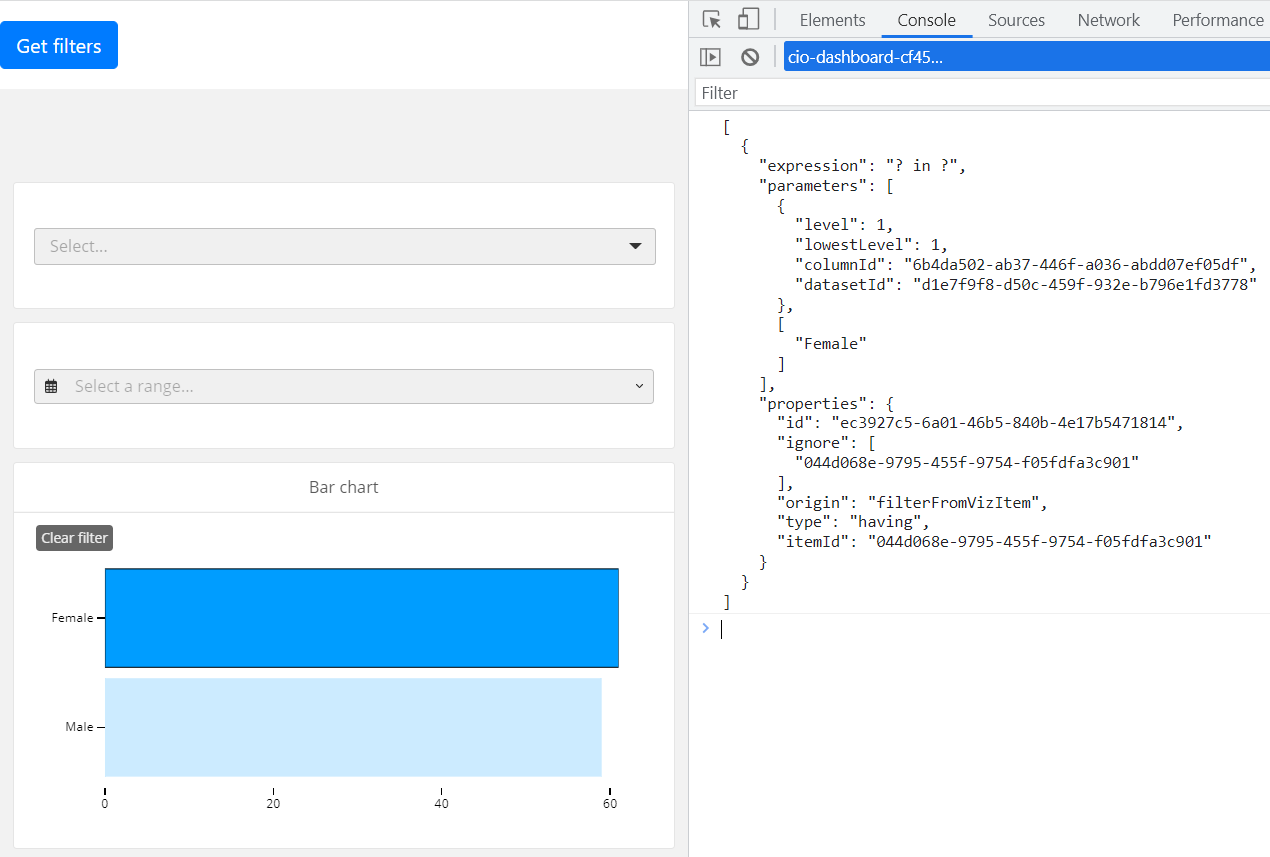The height and width of the screenshot is (857, 1270).
Task: Select the Female bar in chart
Action: point(361,618)
